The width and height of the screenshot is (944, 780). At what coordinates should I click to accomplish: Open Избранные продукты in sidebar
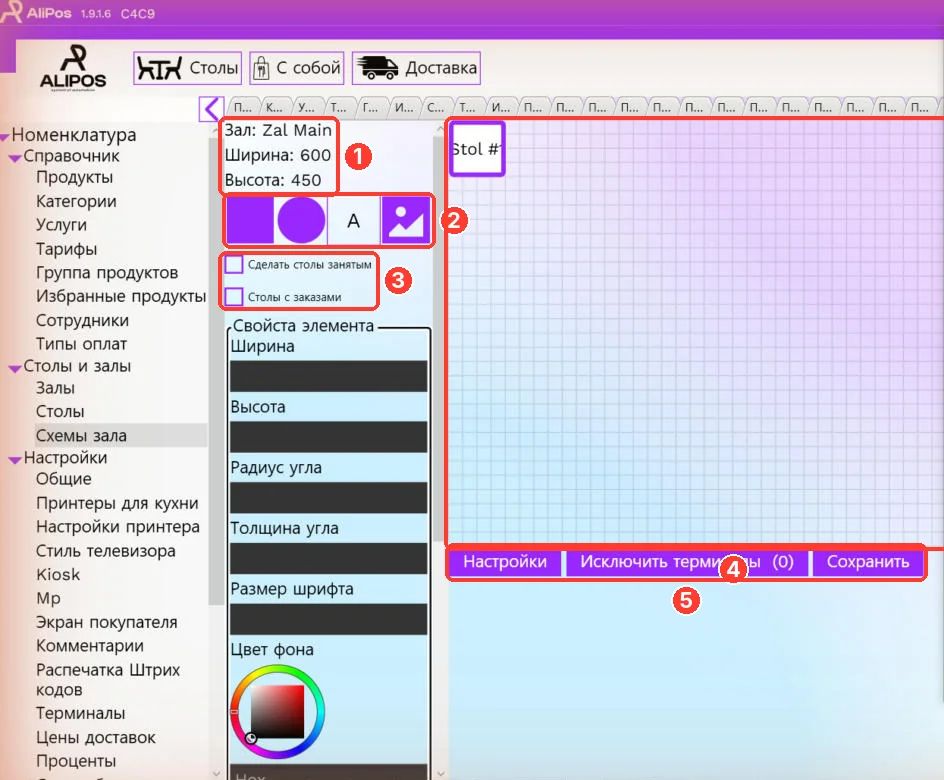coord(121,297)
